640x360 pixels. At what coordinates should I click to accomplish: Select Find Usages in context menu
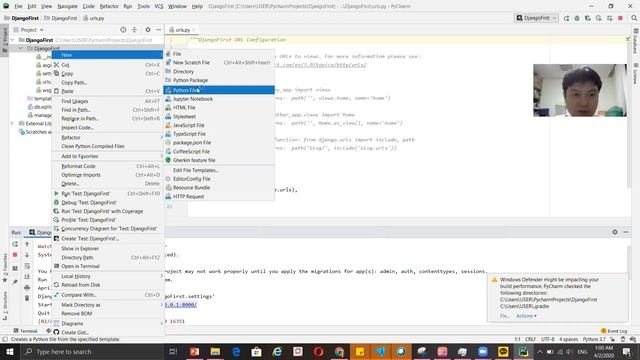pyautogui.click(x=107, y=101)
